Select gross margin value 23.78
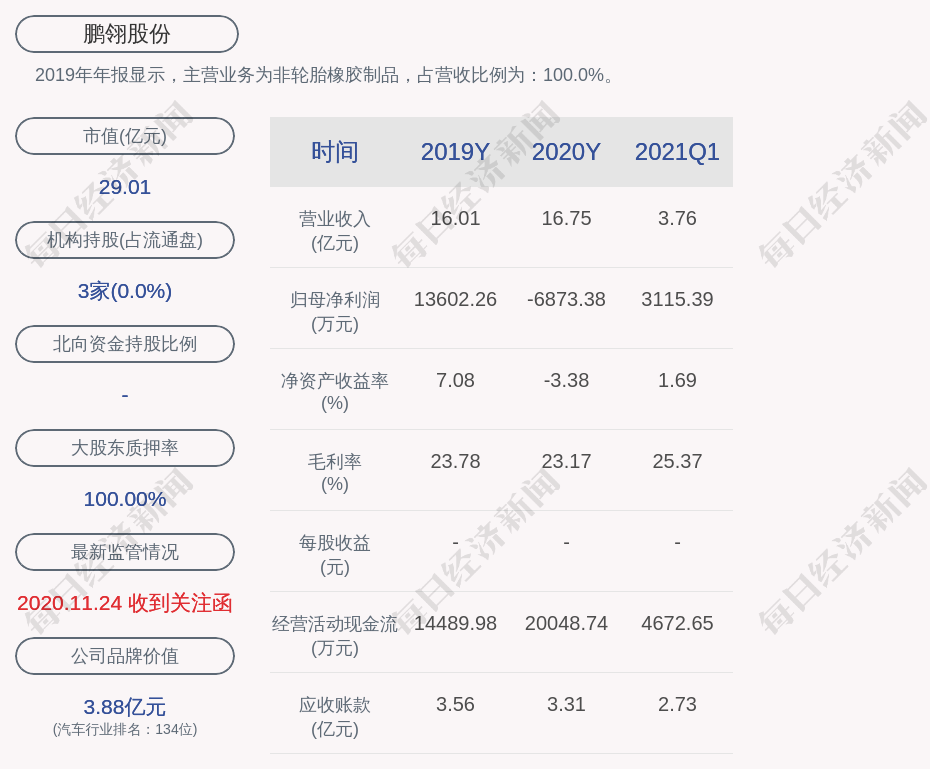This screenshot has height=769, width=930. (456, 461)
